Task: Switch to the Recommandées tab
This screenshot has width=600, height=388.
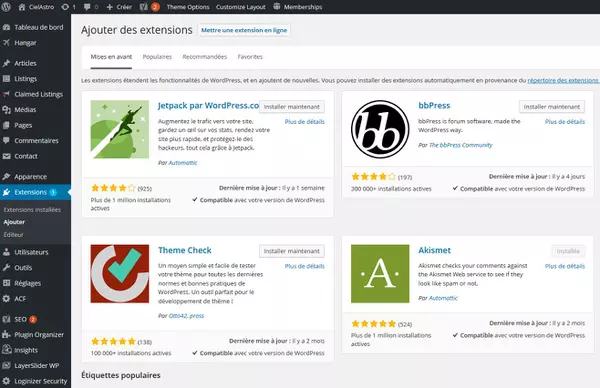Action: [x=205, y=57]
